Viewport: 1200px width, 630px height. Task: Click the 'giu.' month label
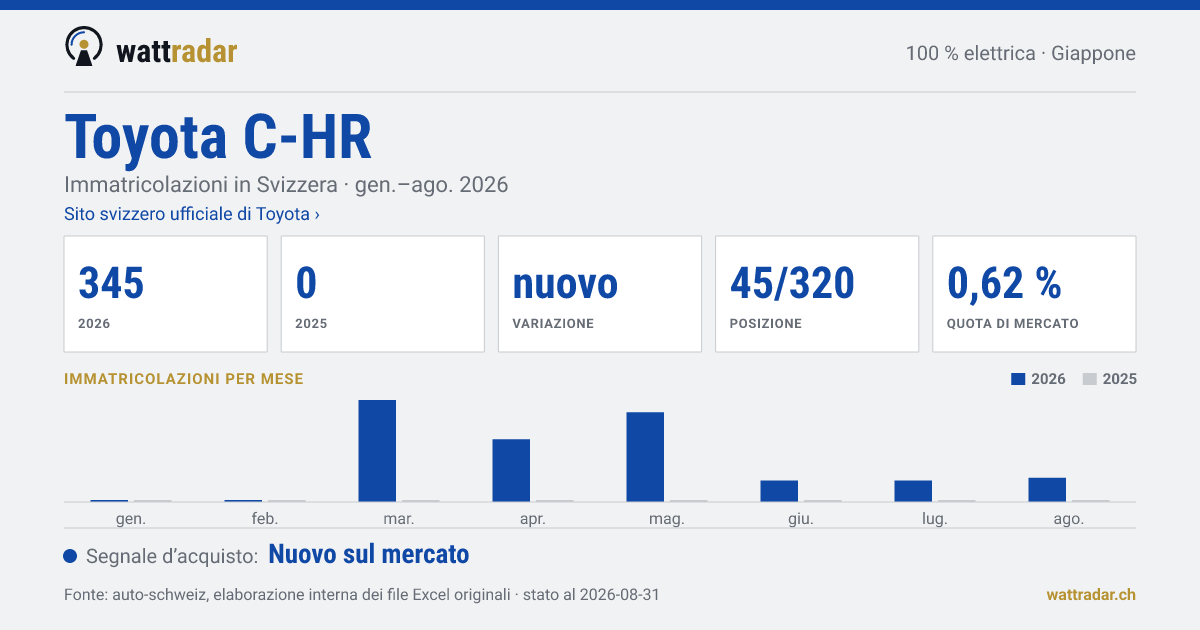[x=801, y=519]
